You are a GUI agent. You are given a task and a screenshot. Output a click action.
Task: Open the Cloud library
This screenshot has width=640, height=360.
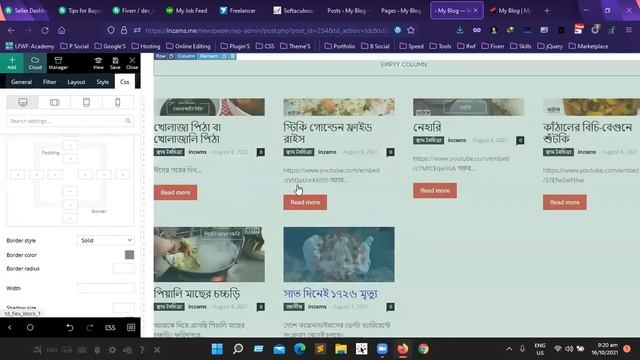coord(35,63)
